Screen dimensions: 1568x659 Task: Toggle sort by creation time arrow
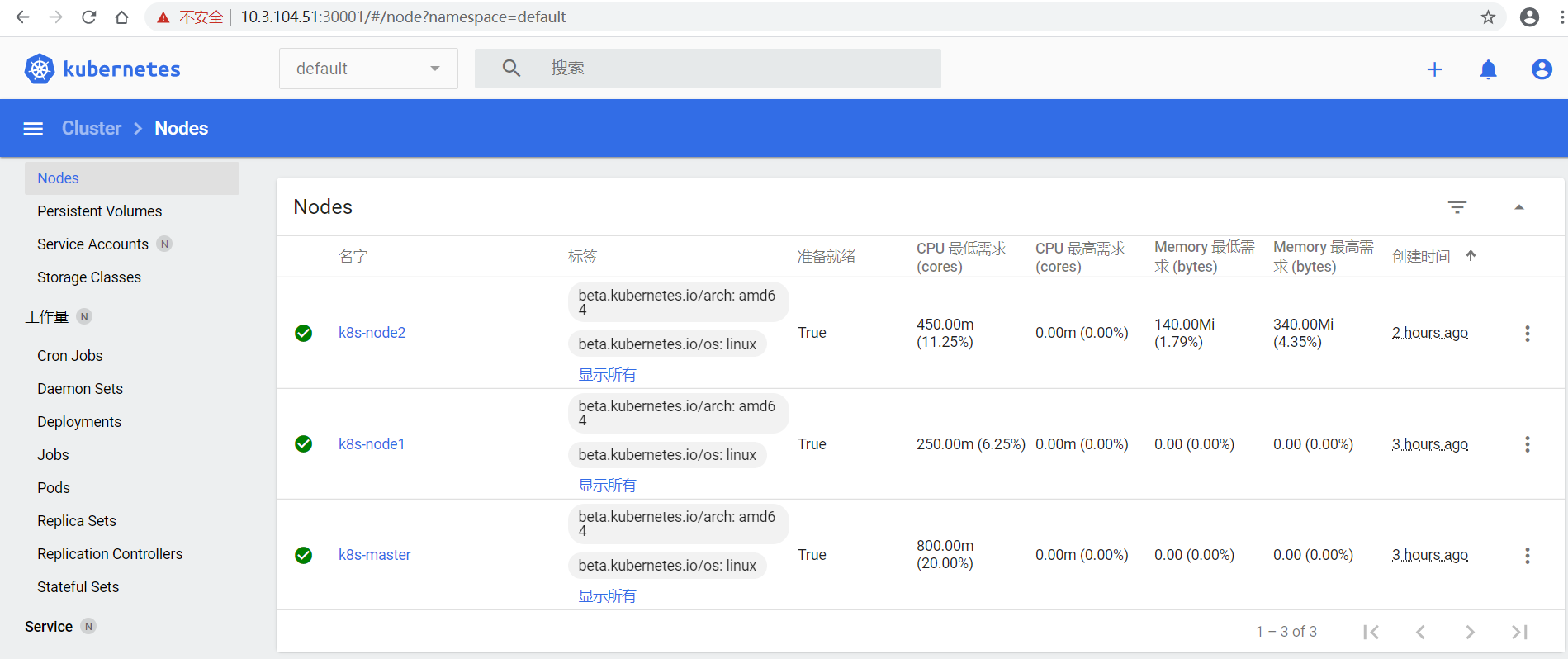tap(1471, 256)
